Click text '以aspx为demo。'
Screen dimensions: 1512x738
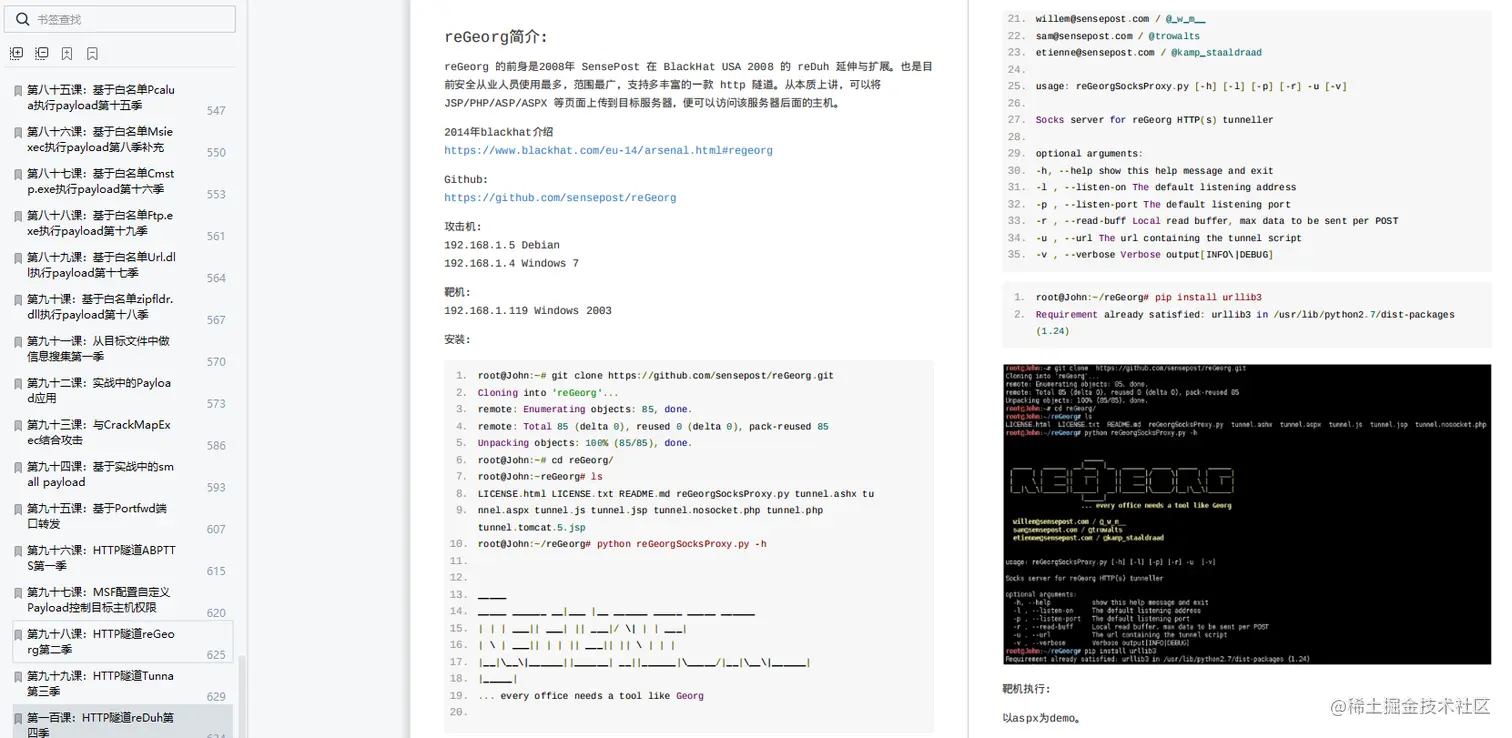coord(1042,718)
